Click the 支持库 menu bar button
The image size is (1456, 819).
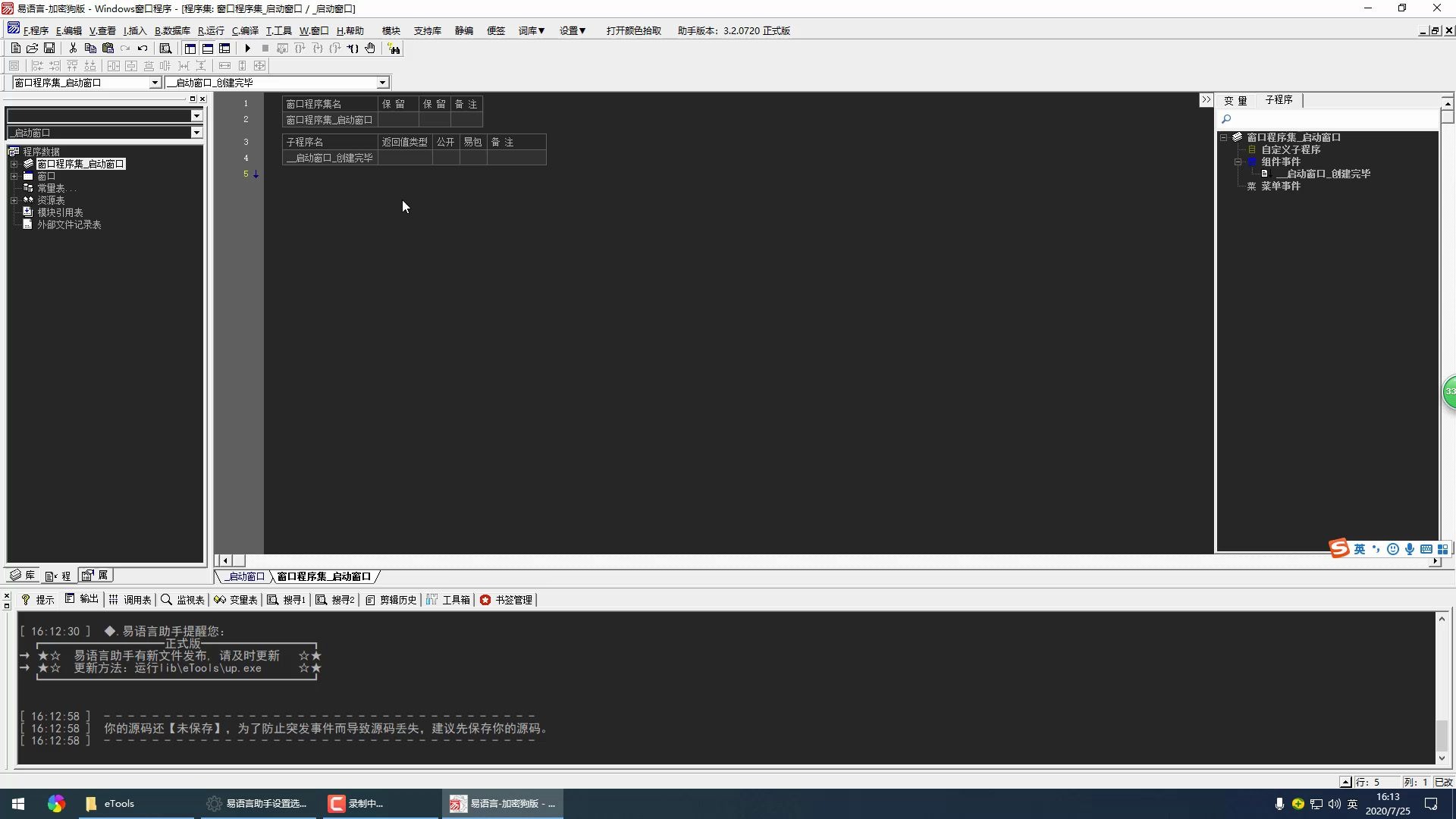click(427, 31)
